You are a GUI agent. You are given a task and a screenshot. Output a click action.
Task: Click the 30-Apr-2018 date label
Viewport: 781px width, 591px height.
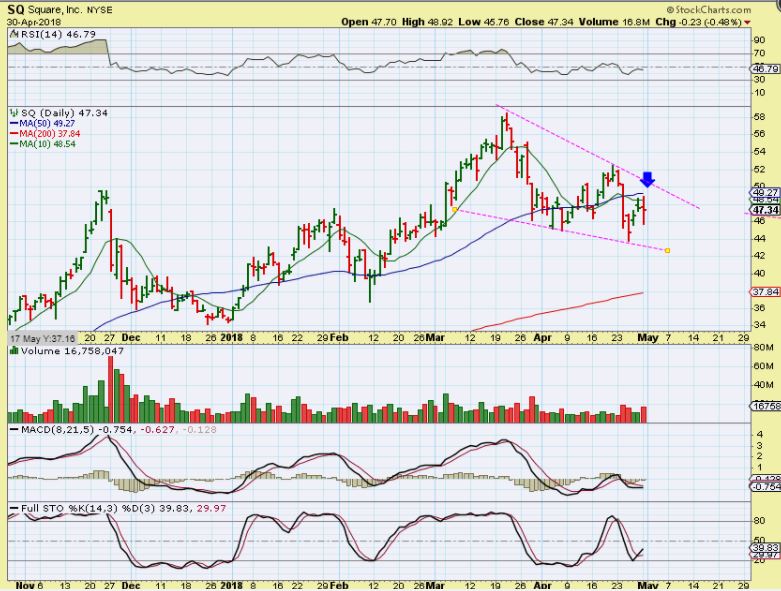(34, 22)
